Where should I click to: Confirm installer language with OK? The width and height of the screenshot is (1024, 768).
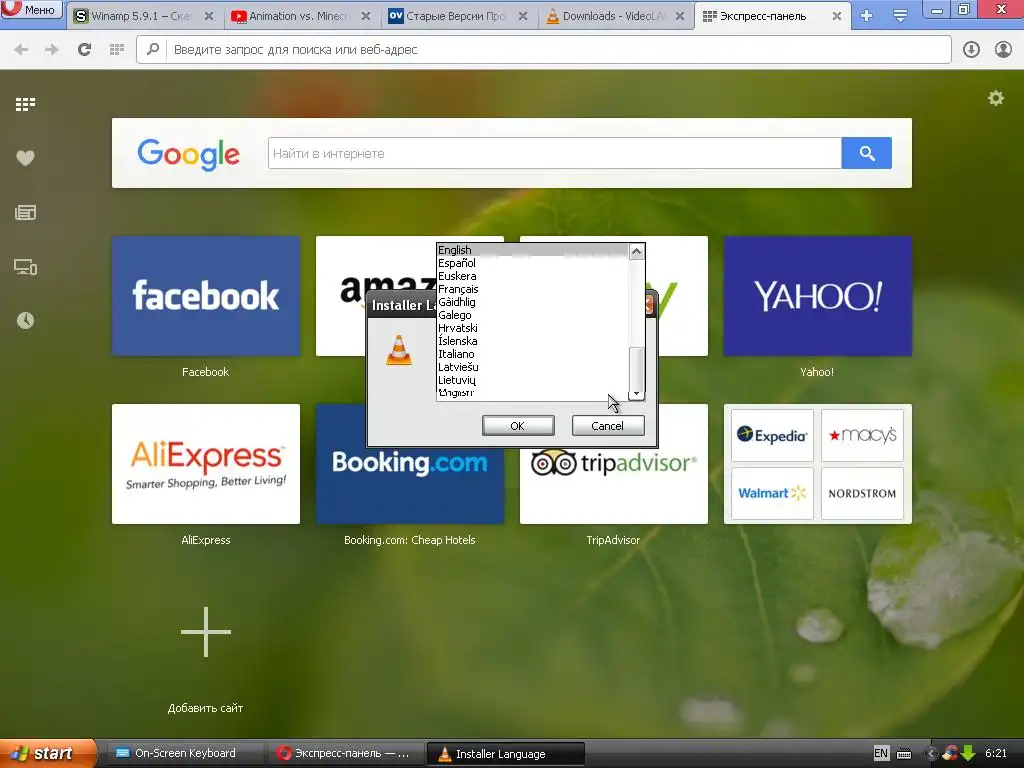pos(518,426)
